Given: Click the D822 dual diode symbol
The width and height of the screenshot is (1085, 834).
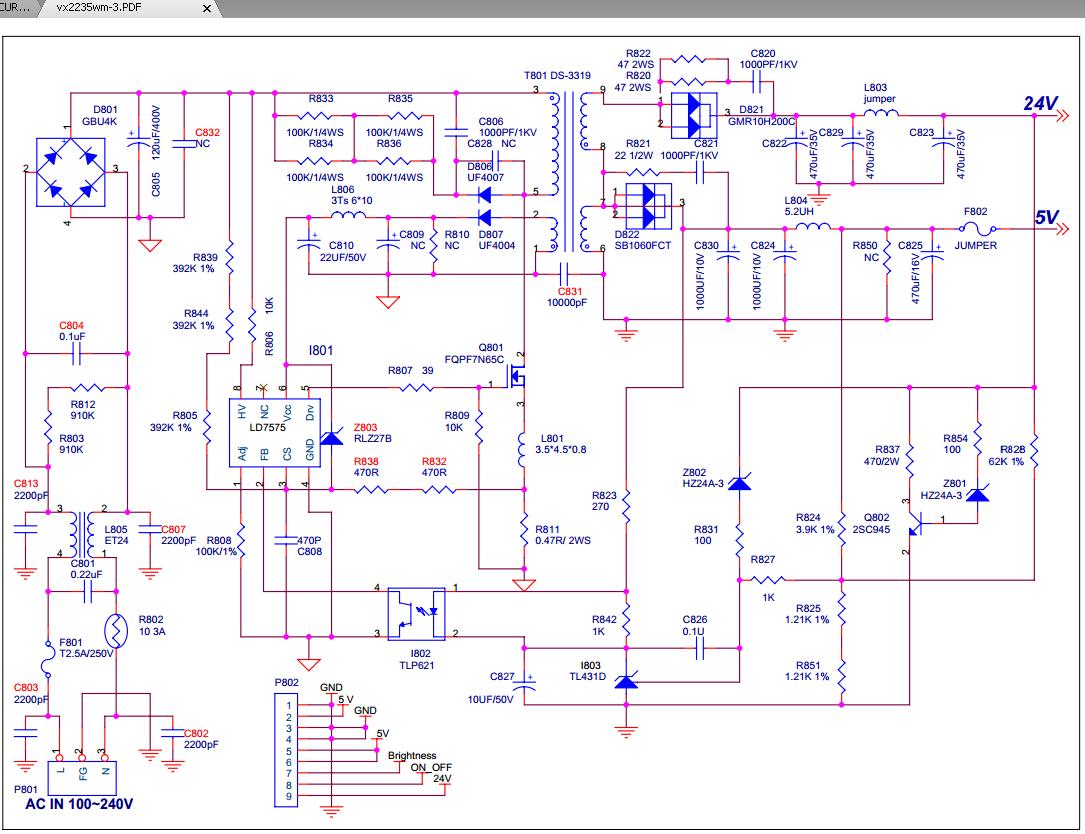Looking at the screenshot, I should (648, 206).
